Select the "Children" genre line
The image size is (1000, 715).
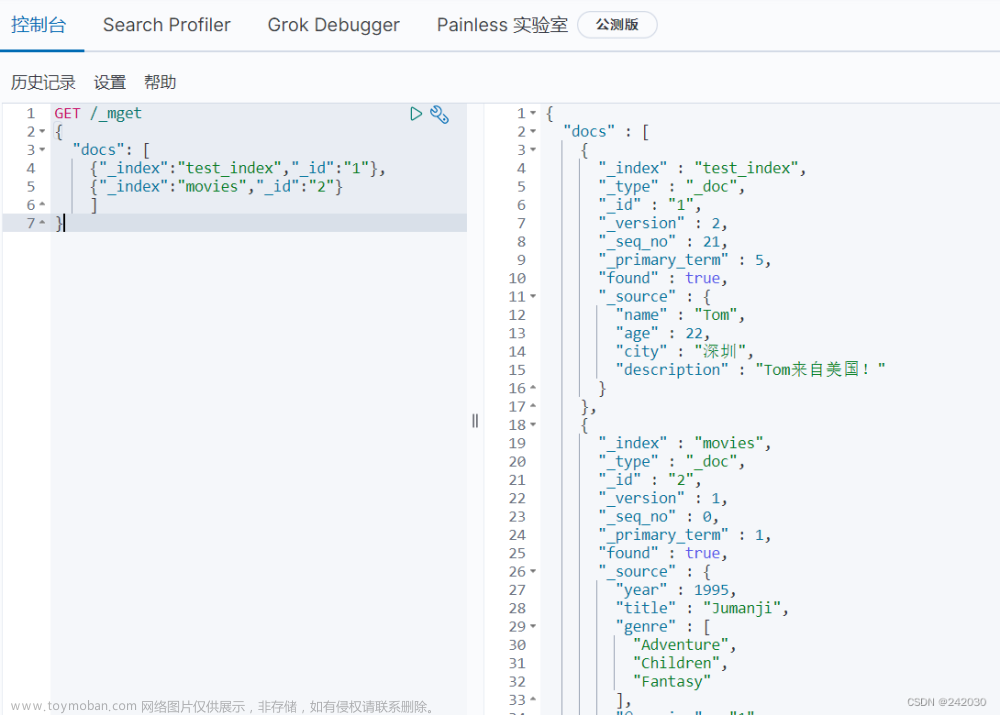click(x=680, y=663)
